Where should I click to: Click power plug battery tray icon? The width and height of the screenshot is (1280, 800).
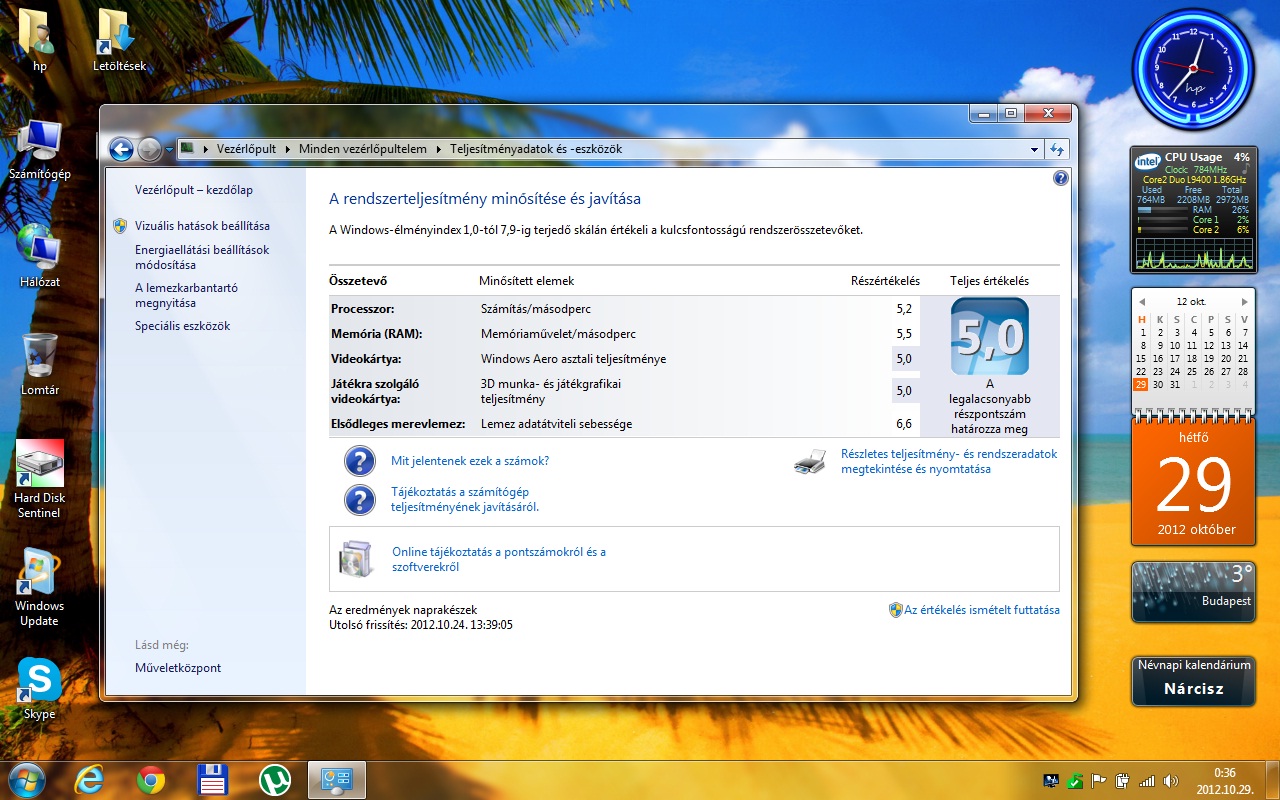coord(1122,781)
